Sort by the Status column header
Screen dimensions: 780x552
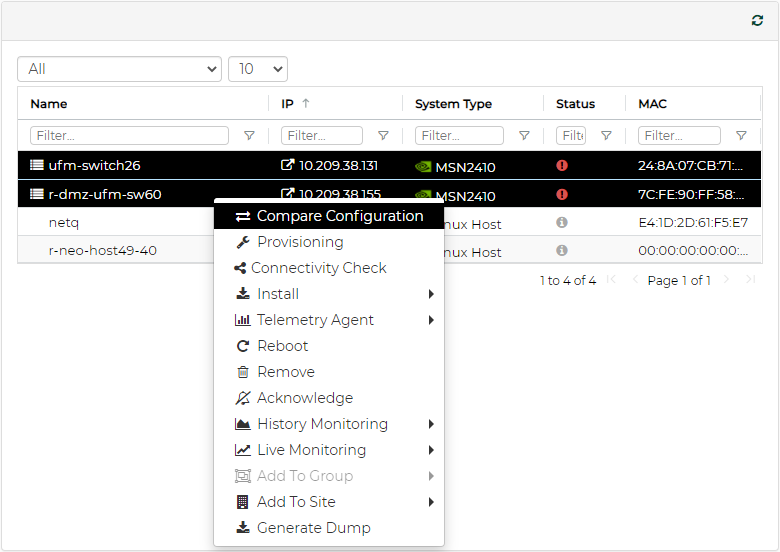click(575, 104)
